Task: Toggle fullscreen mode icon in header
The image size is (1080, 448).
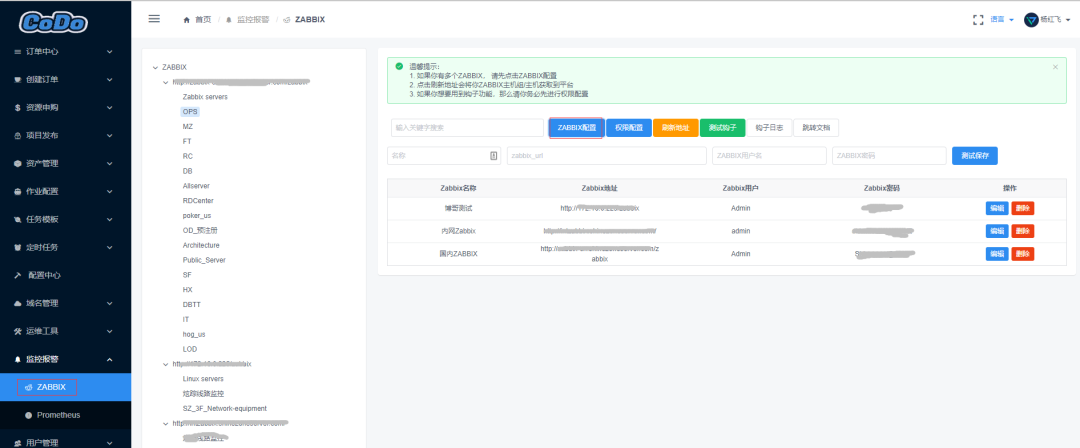Action: coord(978,19)
